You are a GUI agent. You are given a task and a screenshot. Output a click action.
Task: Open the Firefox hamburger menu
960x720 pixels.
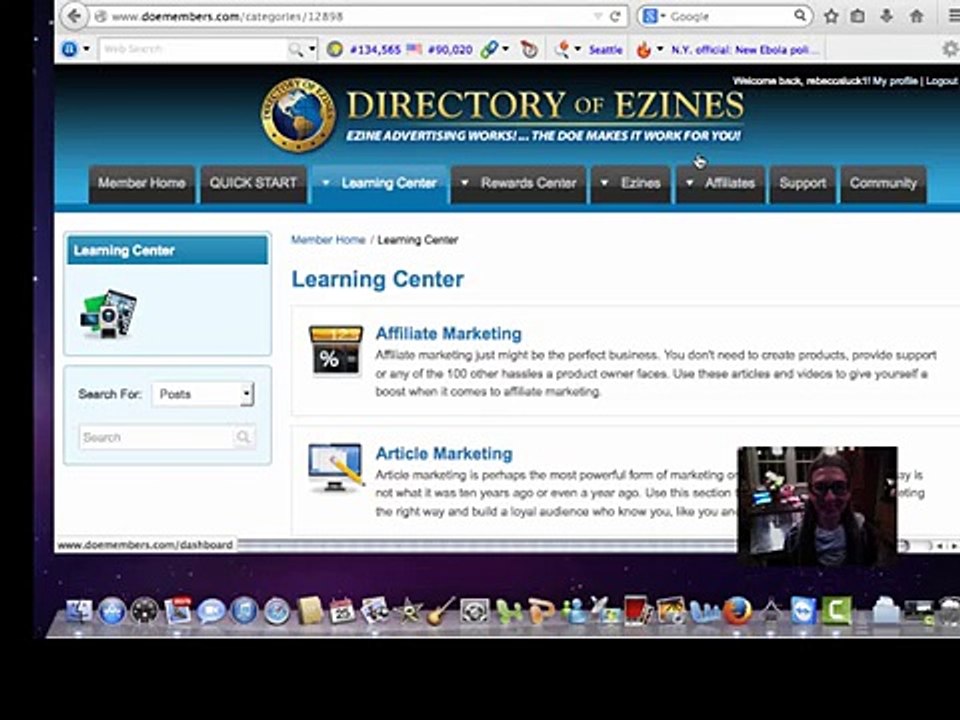[954, 17]
